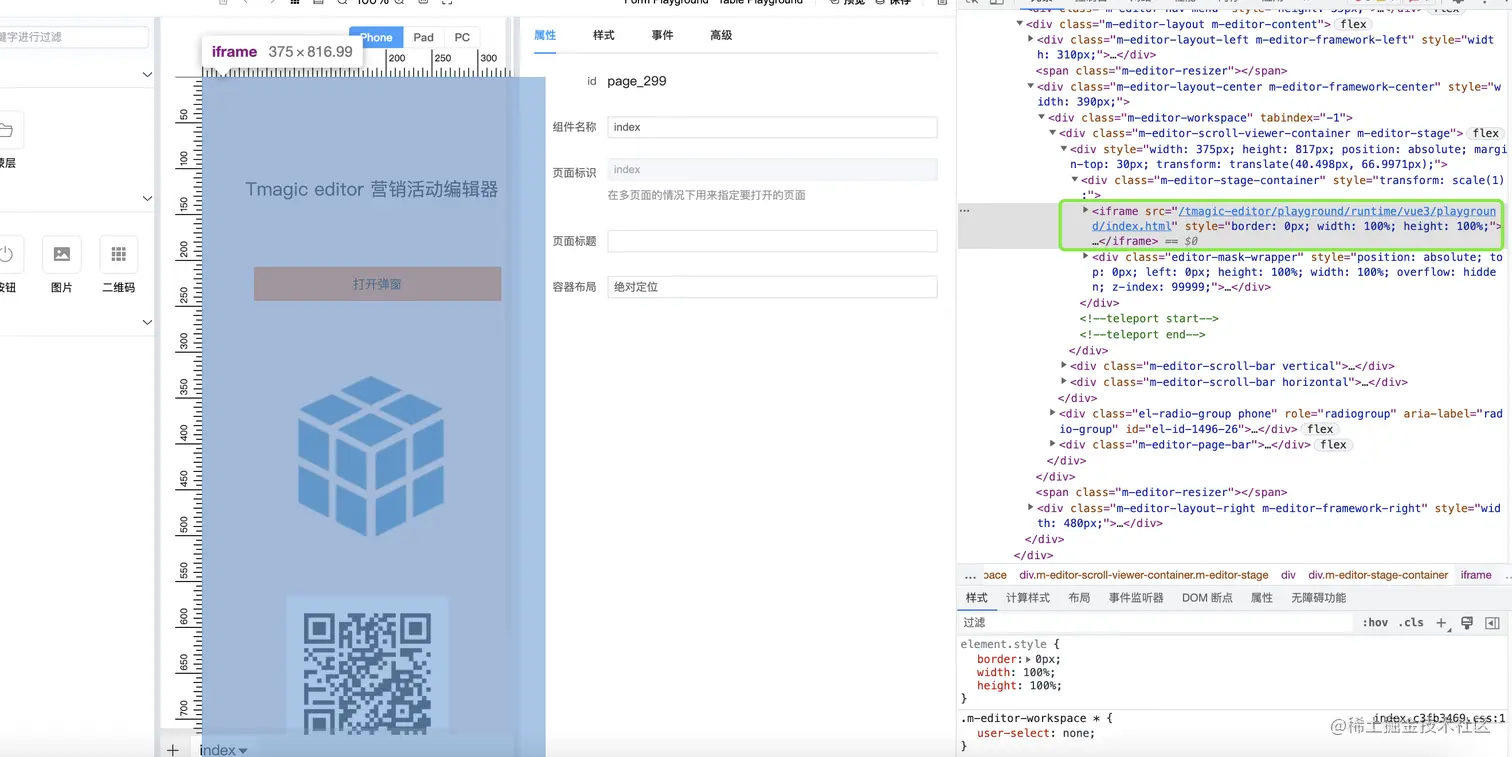The height and width of the screenshot is (757, 1512).
Task: Select the iframe breadcrumb item
Action: [x=1476, y=575]
